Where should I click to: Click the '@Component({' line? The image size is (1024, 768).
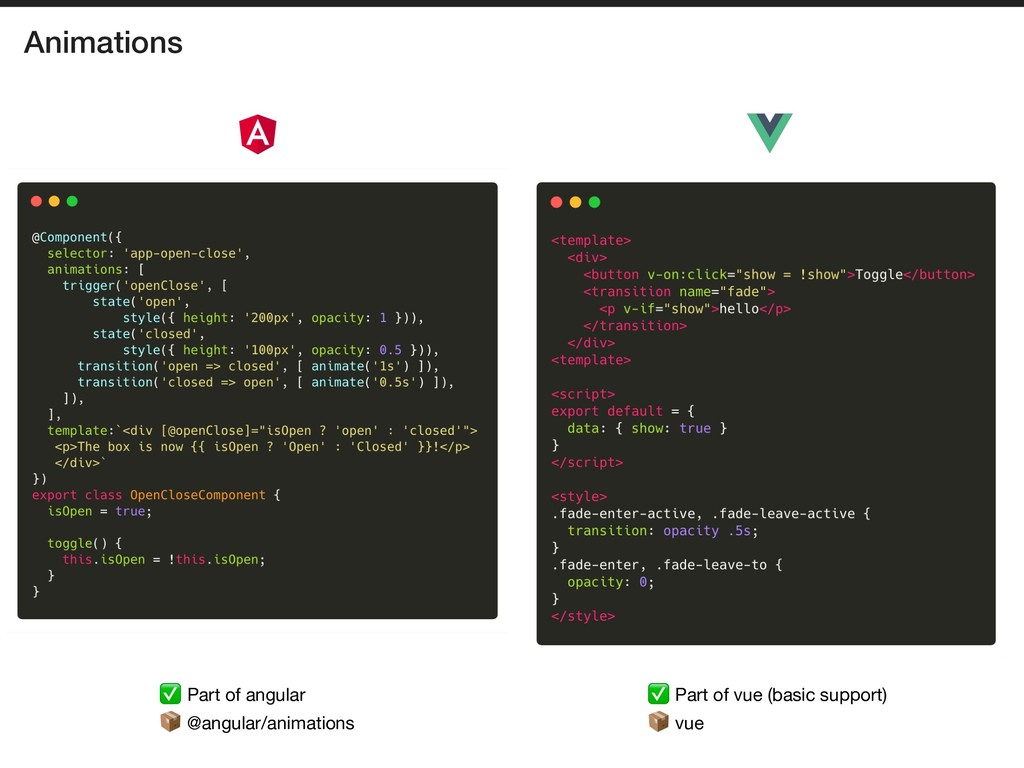(x=76, y=237)
